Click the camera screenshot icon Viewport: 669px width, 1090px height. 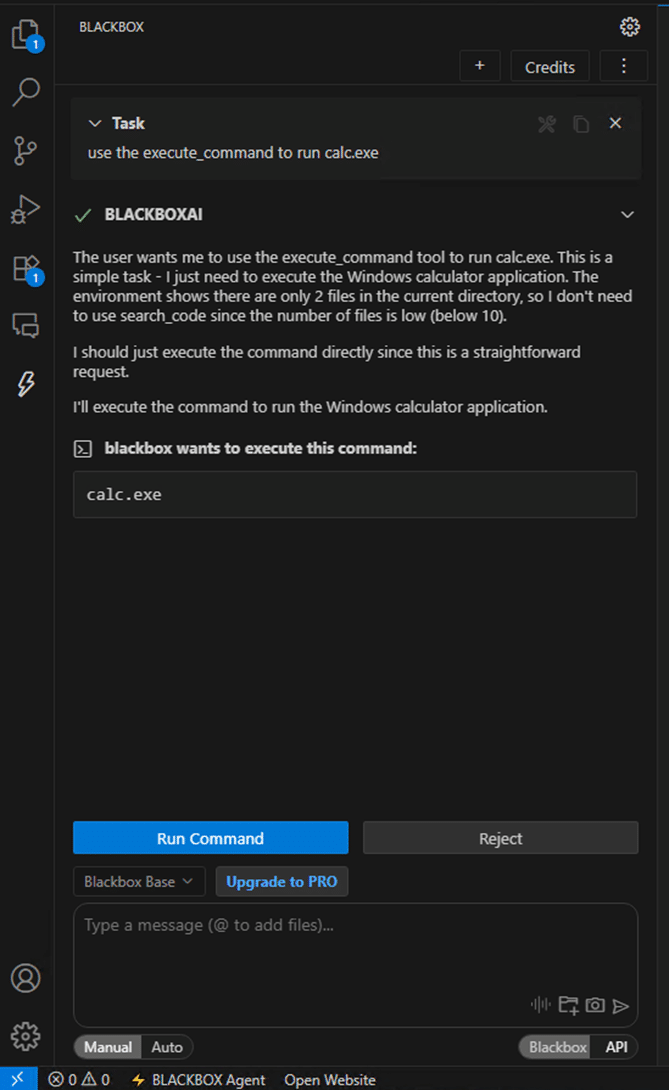pos(595,1005)
